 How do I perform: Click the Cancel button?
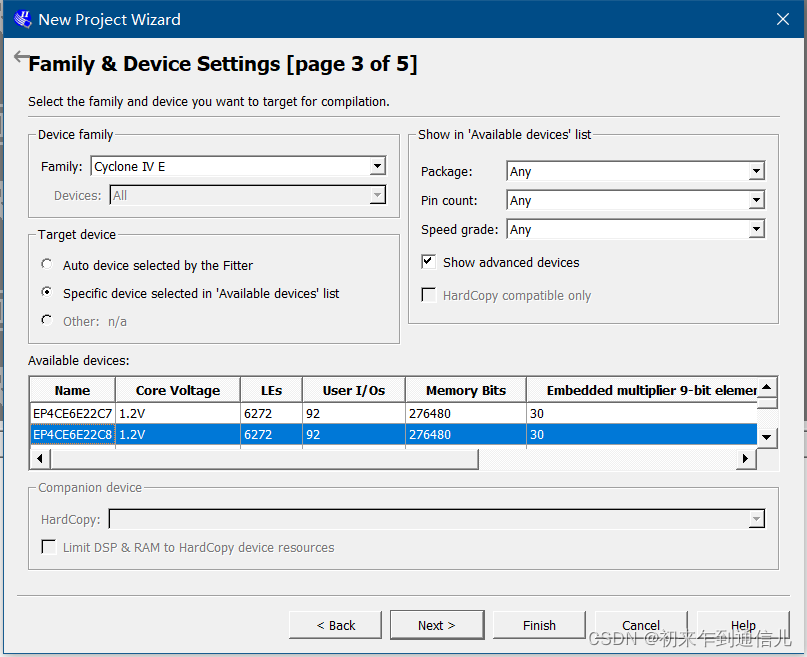(x=641, y=625)
